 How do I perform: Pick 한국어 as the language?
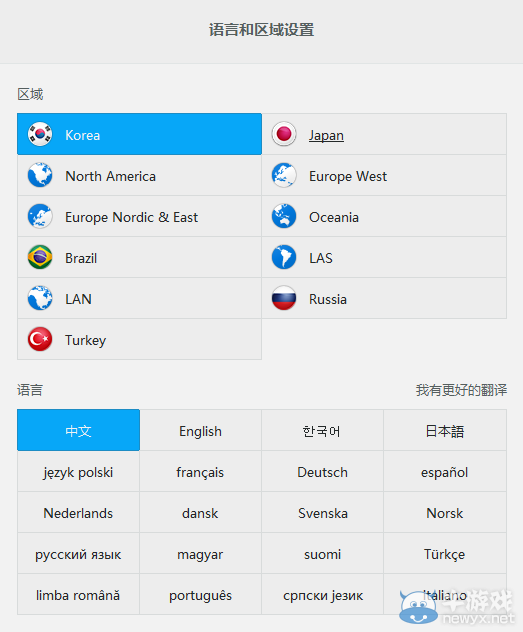322,430
